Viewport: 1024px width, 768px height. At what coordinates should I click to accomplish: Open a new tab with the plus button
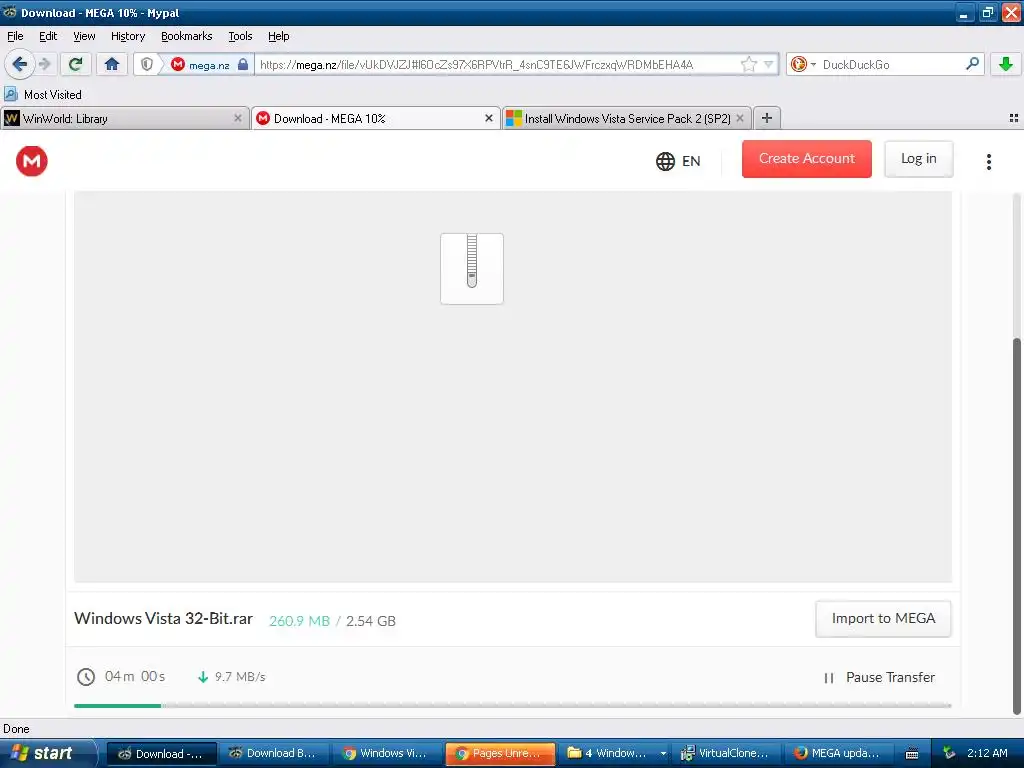767,118
